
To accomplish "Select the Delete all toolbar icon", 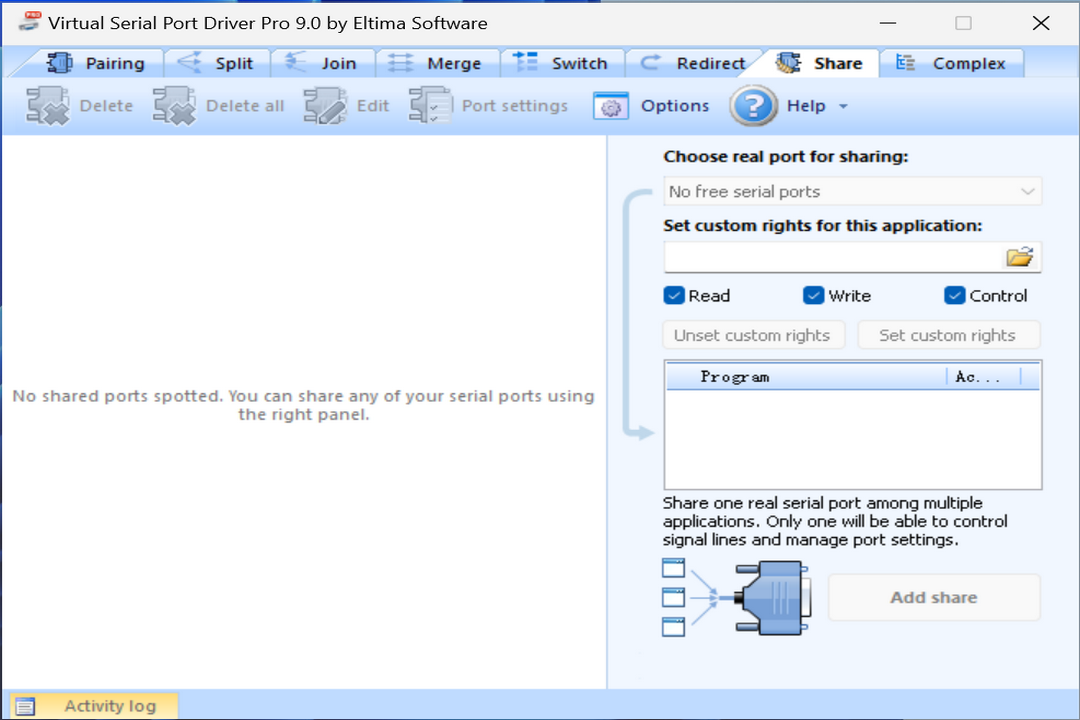I will coord(175,105).
